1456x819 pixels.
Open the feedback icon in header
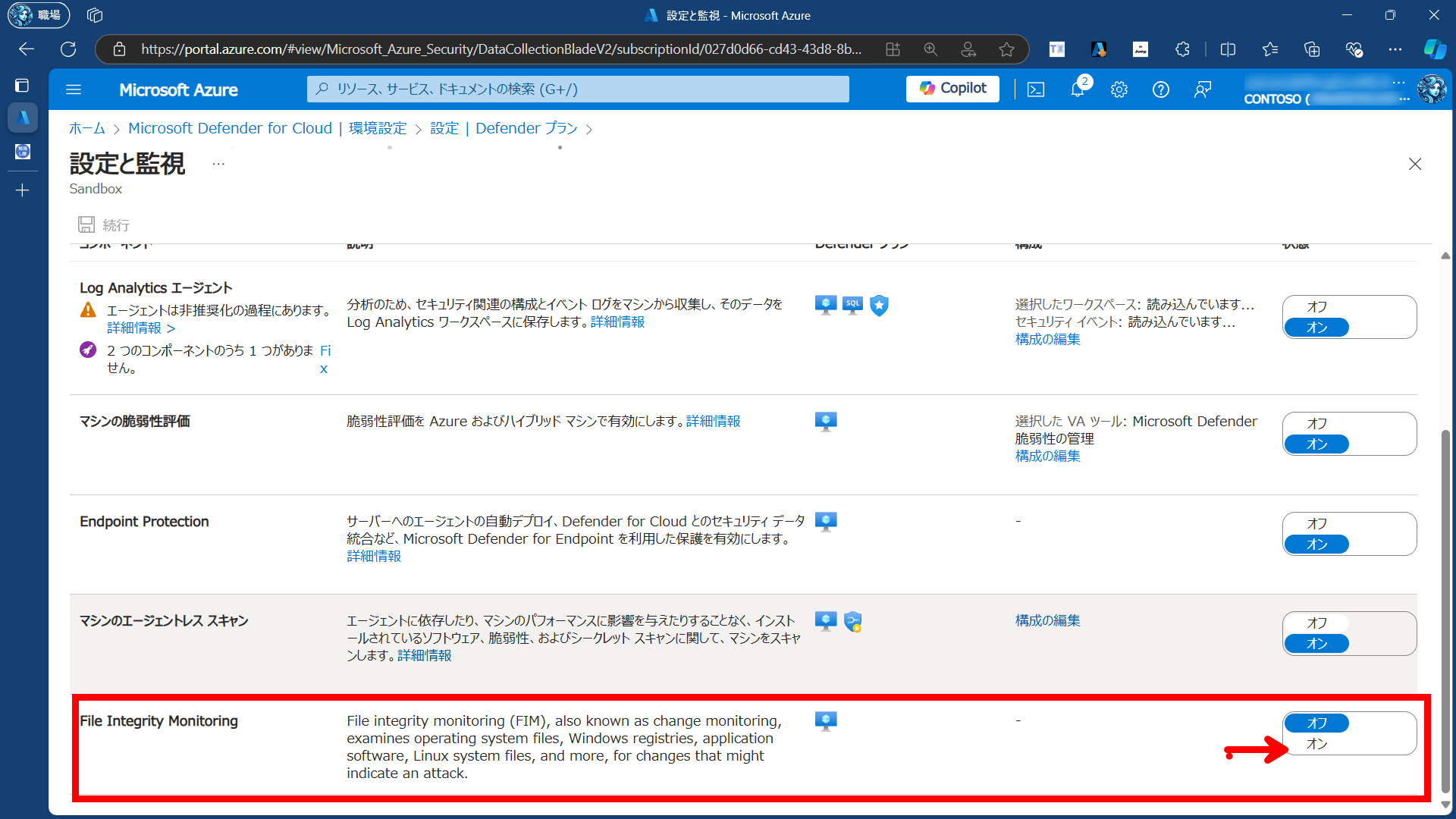(1203, 89)
